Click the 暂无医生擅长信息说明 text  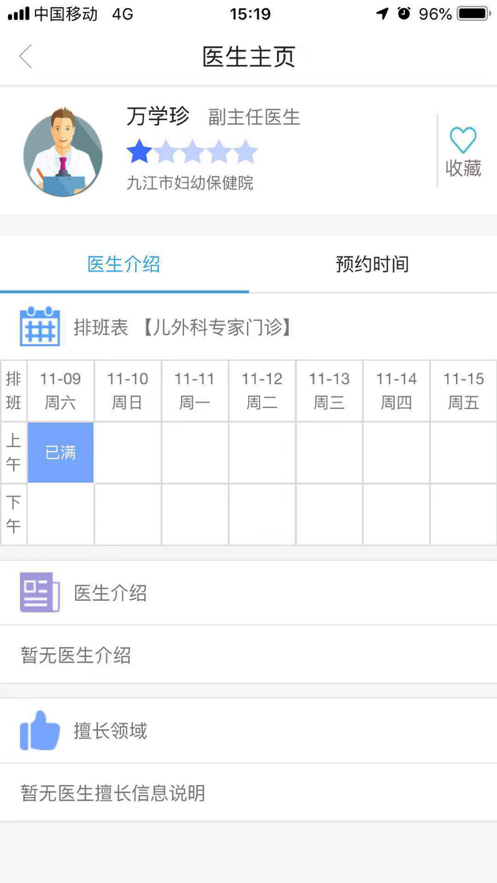coord(113,793)
